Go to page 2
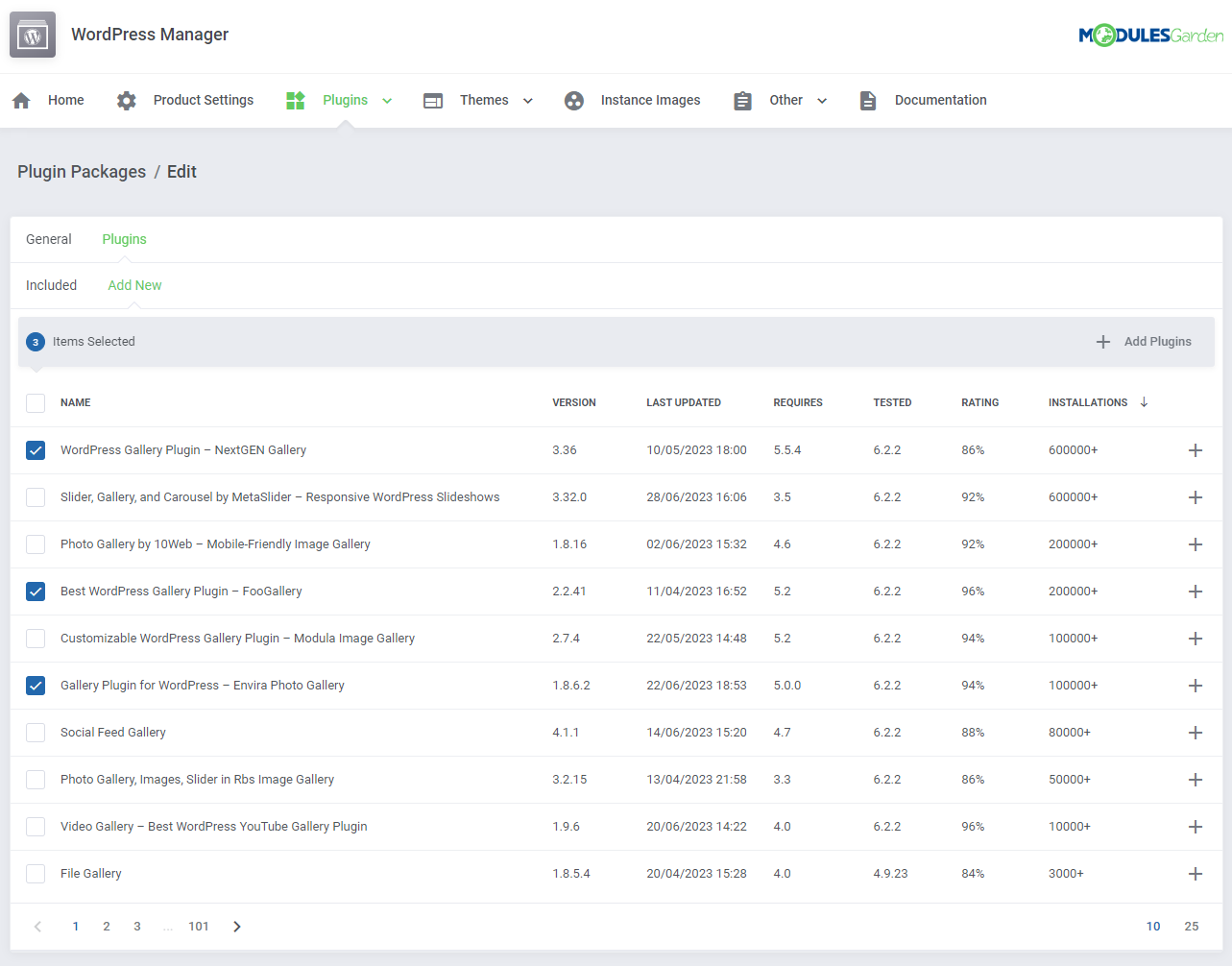 click(107, 927)
